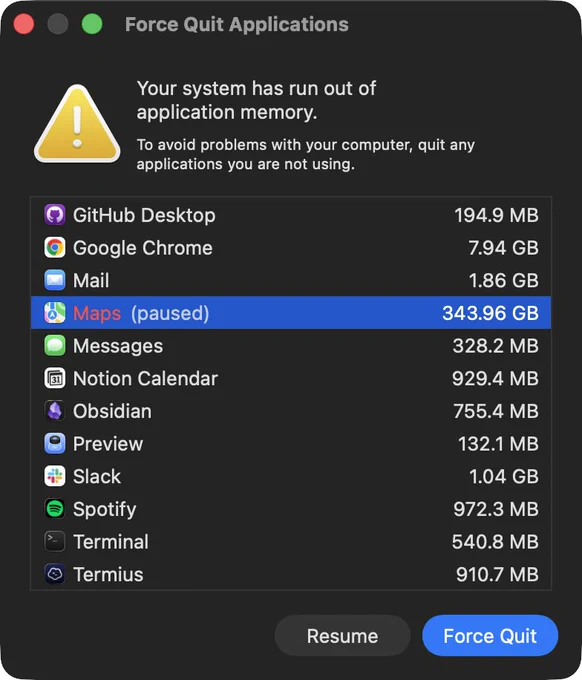Select the Preview row
This screenshot has width=582, height=680.
click(x=291, y=444)
